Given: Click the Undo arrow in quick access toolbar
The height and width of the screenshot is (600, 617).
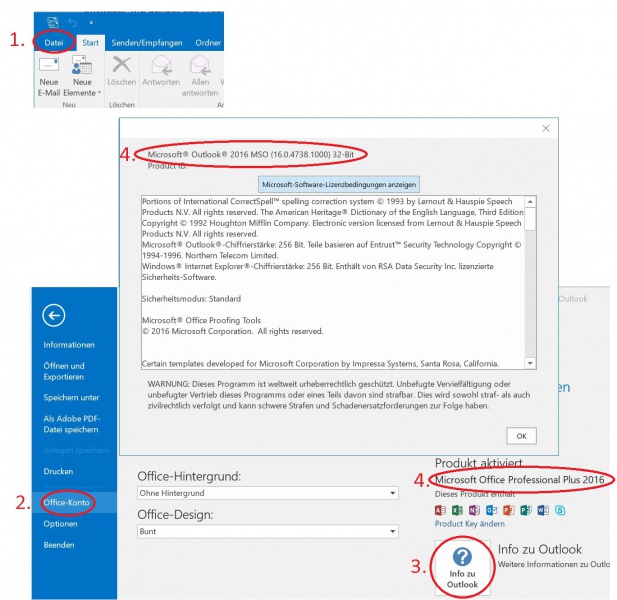Looking at the screenshot, I should 72,22.
